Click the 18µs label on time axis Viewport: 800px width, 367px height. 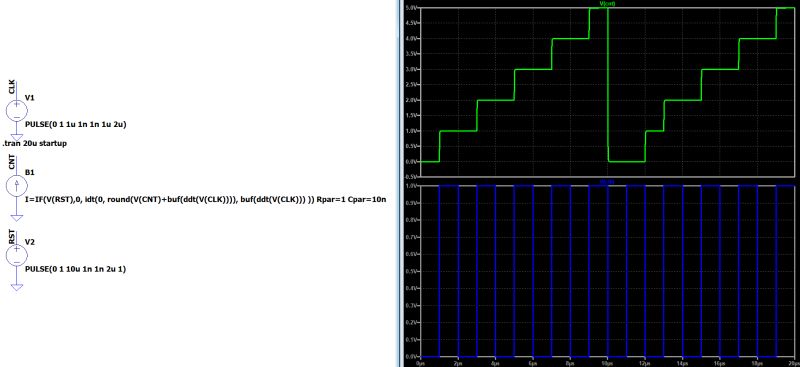tap(757, 364)
